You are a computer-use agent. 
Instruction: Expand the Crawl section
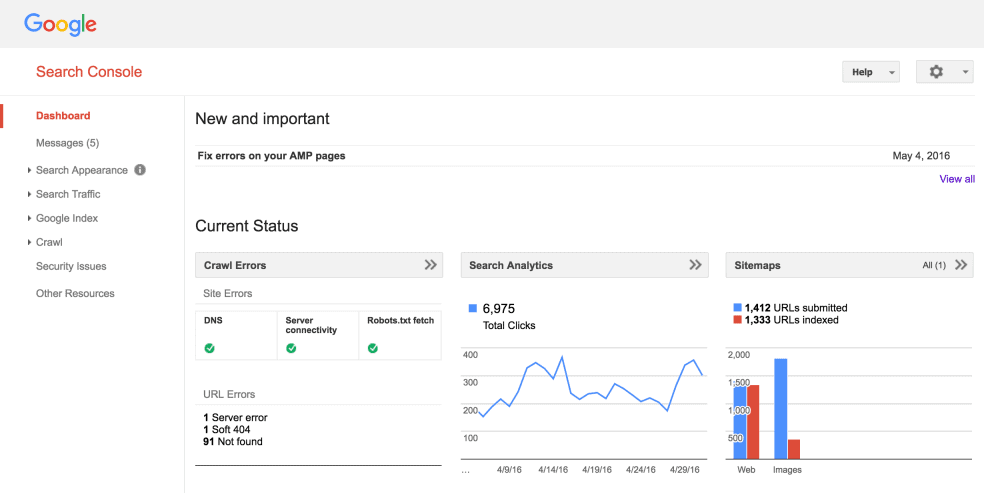(29, 242)
